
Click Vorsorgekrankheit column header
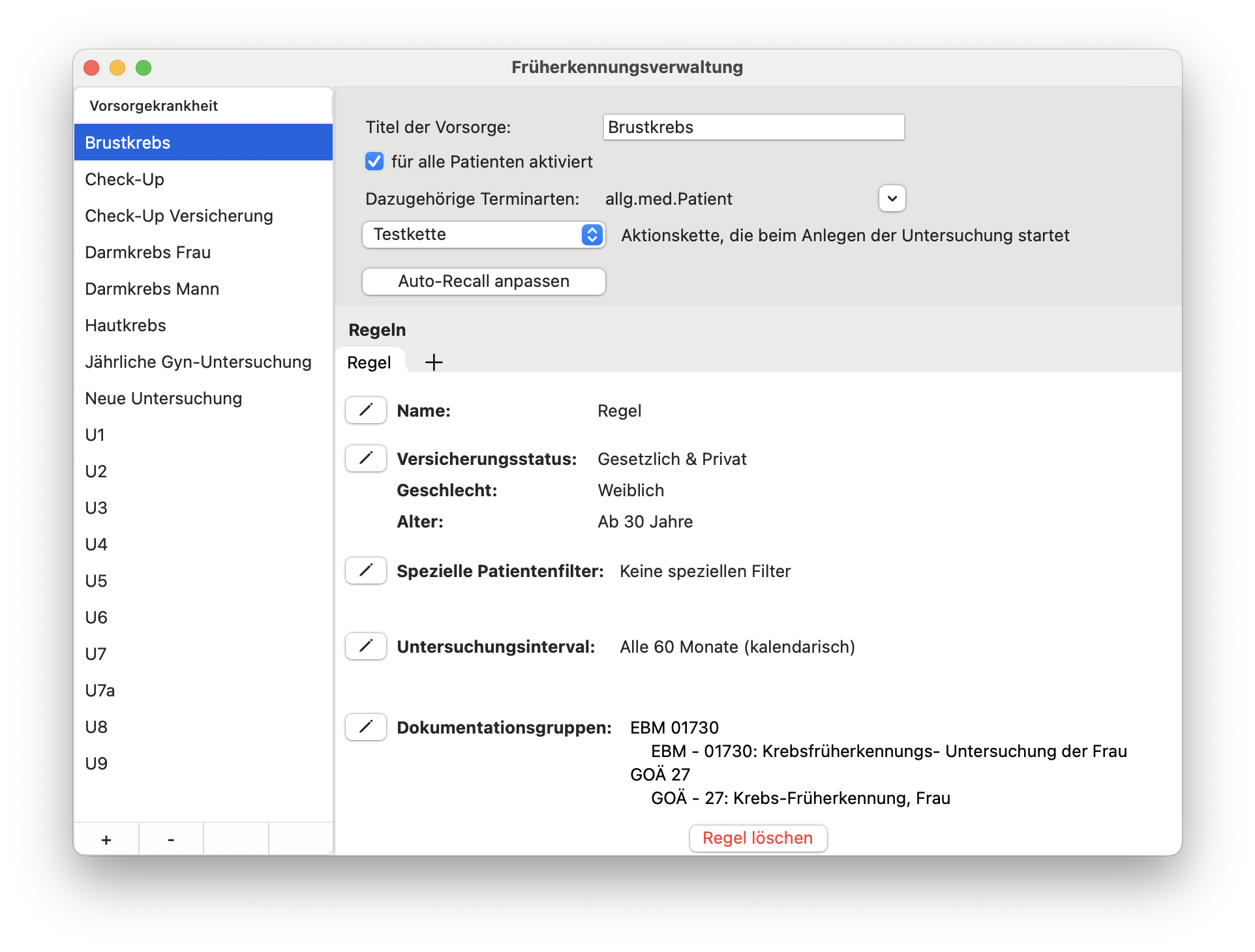coord(154,106)
